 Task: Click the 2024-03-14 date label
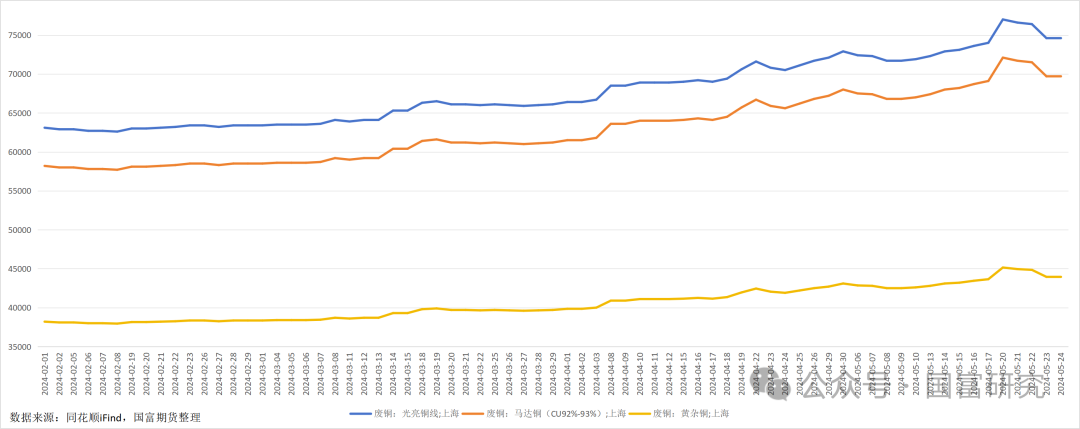point(393,375)
